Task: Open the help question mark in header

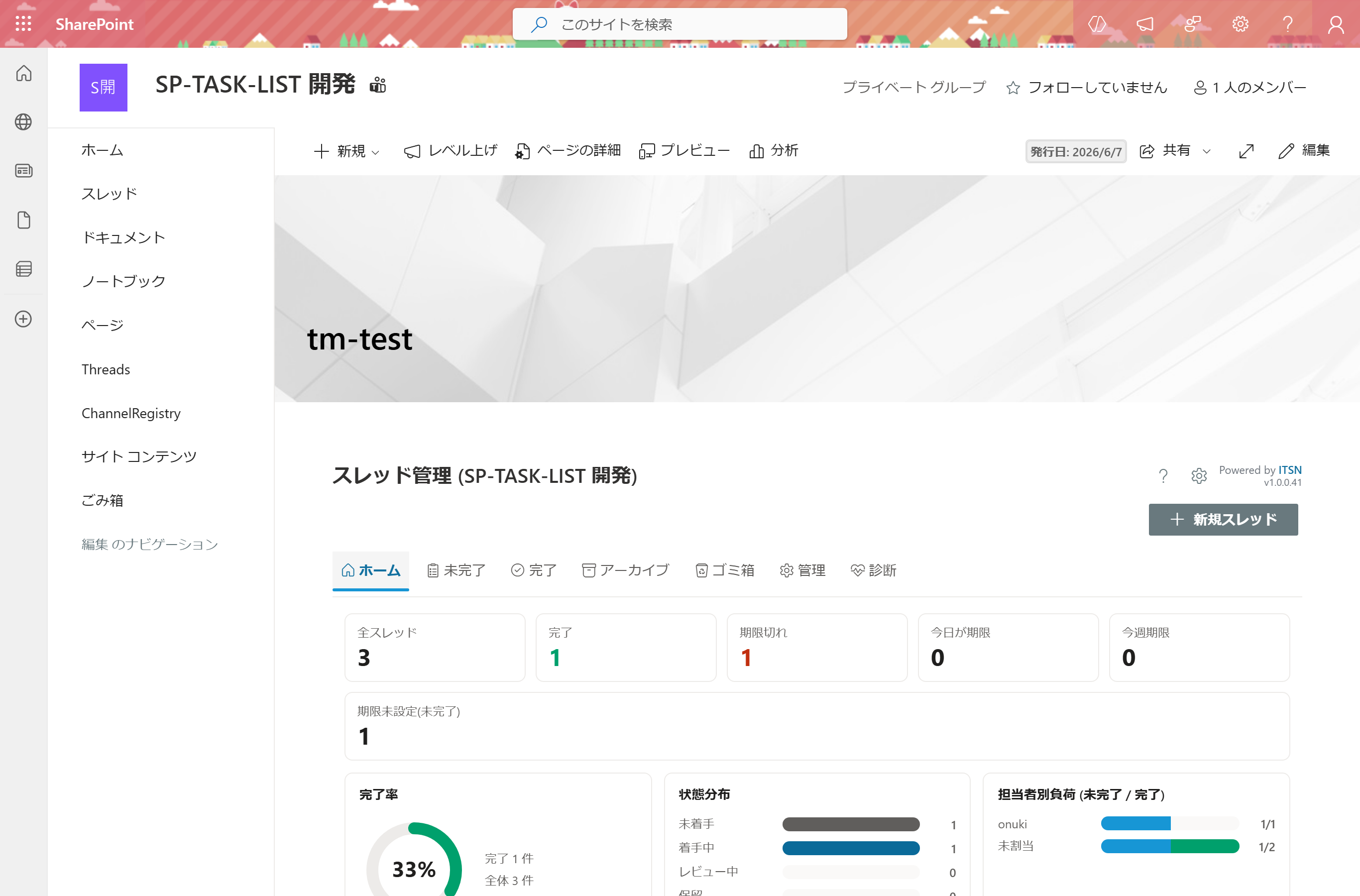Action: coord(1287,24)
